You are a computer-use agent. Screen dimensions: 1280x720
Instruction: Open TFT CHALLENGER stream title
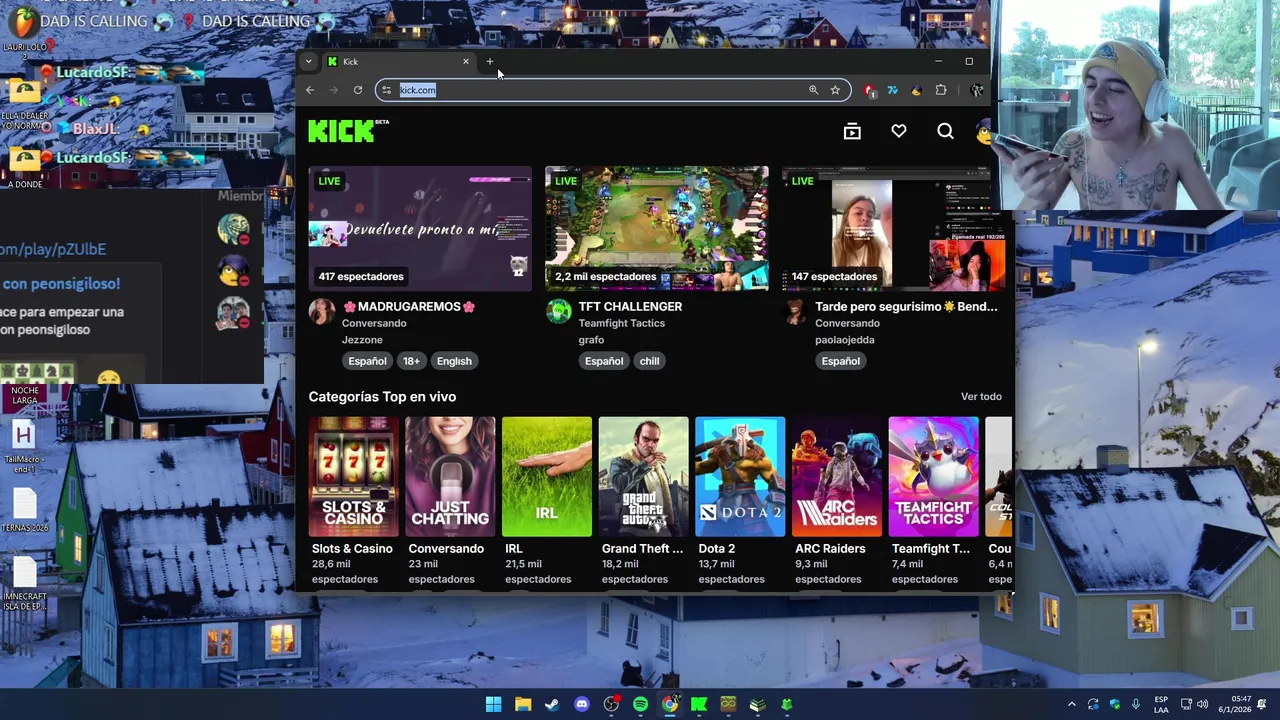coord(630,307)
